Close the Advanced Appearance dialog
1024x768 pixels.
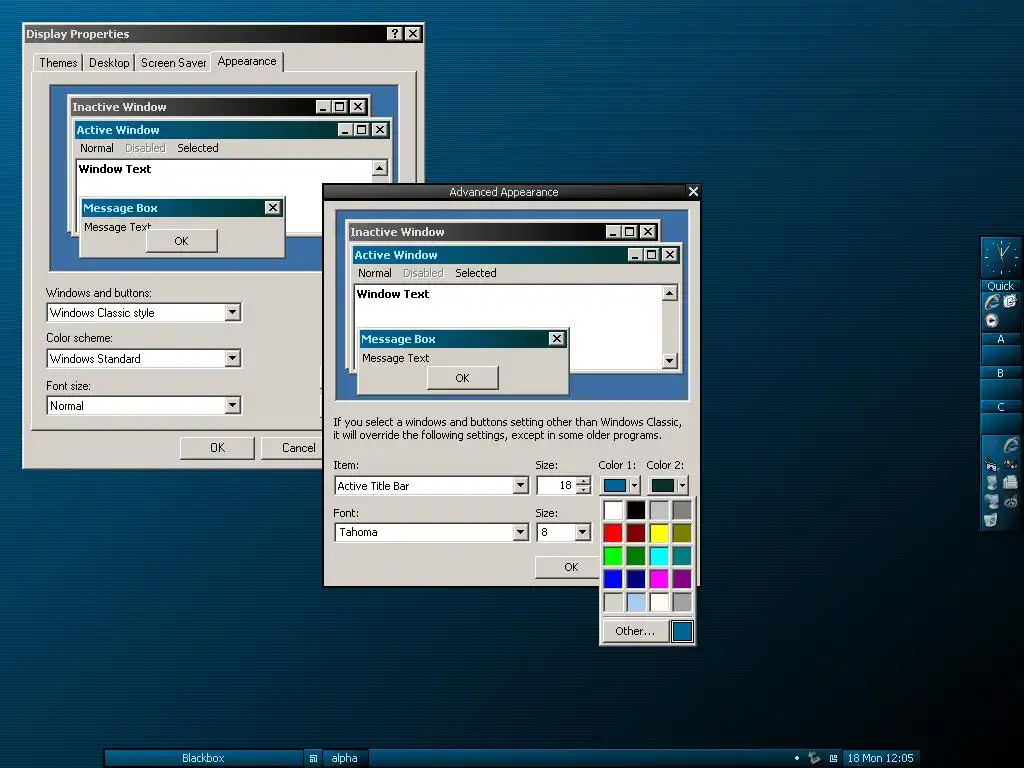point(693,191)
